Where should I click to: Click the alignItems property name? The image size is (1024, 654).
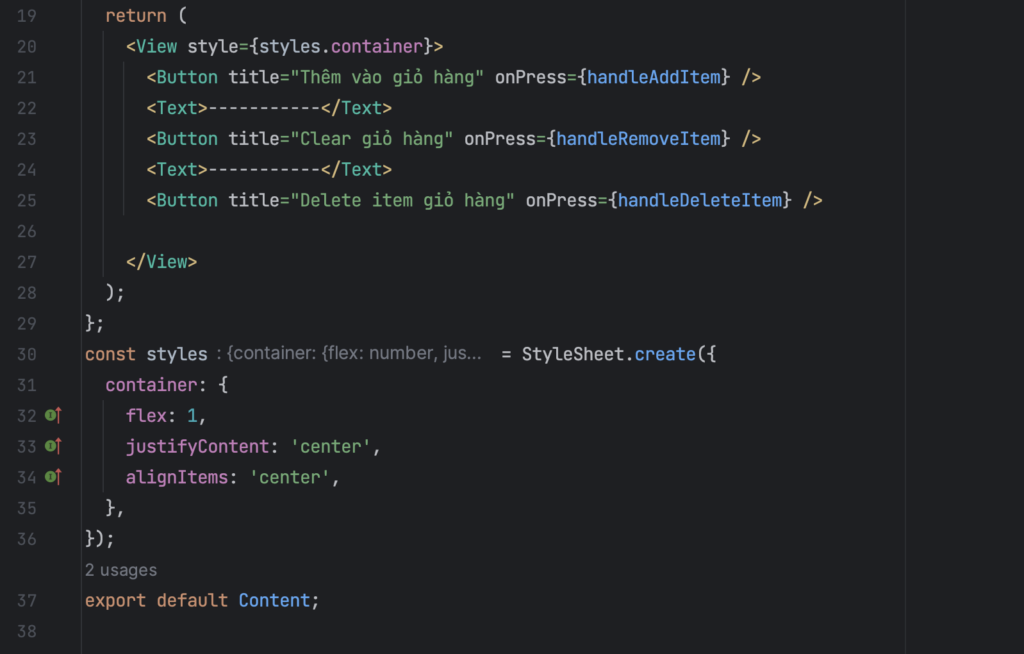coord(177,477)
